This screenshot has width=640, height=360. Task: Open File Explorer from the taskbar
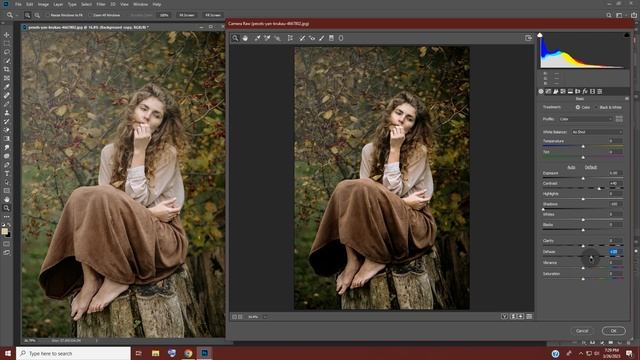pyautogui.click(x=156, y=353)
